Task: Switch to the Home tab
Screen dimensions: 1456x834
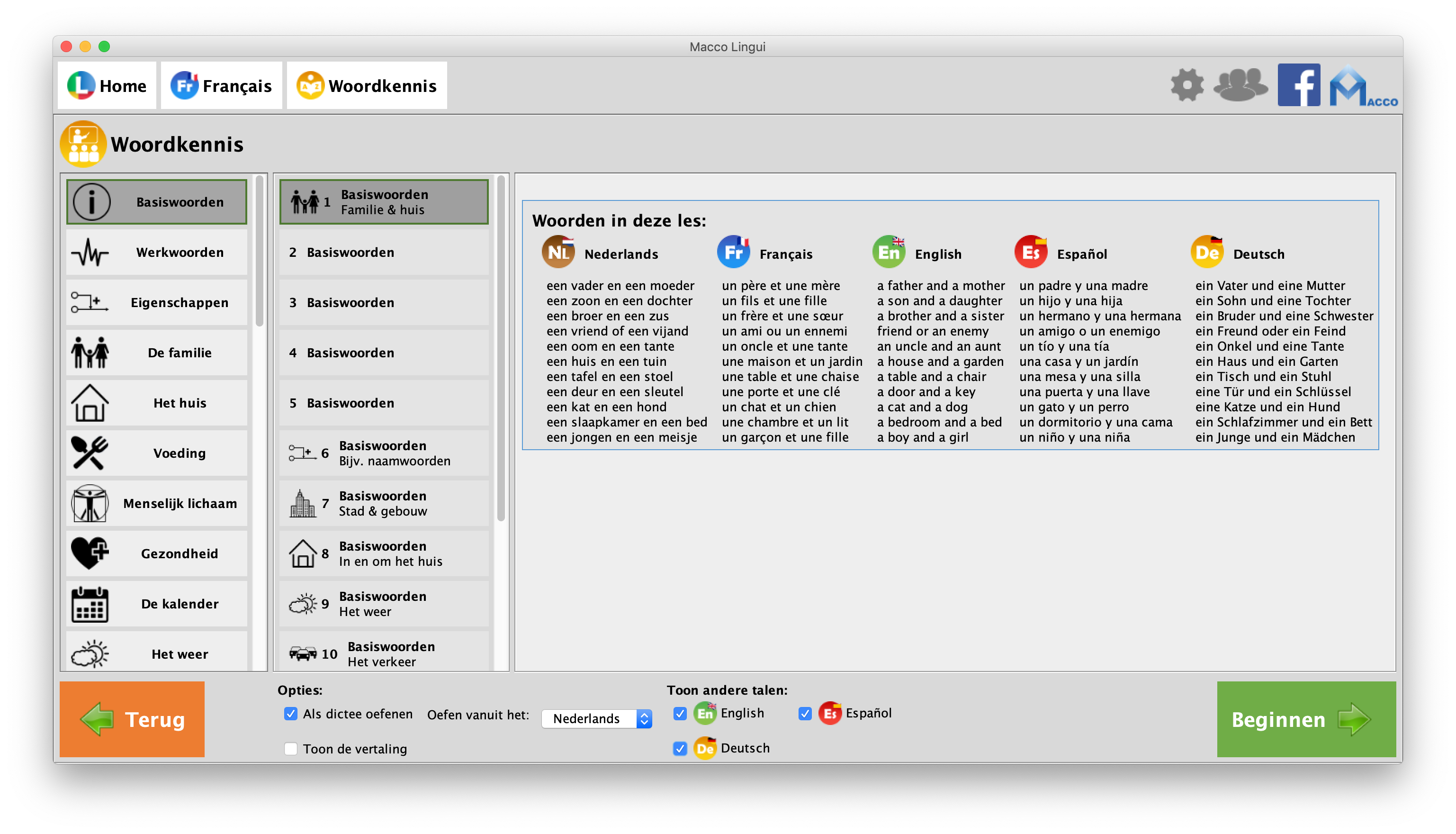Action: (x=107, y=85)
